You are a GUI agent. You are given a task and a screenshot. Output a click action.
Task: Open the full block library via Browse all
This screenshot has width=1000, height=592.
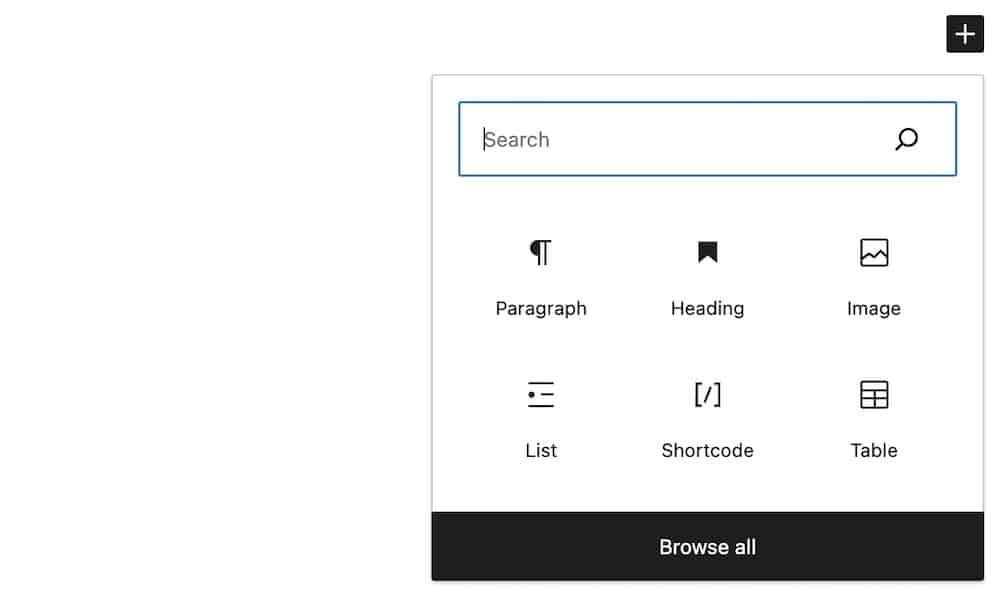pyautogui.click(x=707, y=546)
